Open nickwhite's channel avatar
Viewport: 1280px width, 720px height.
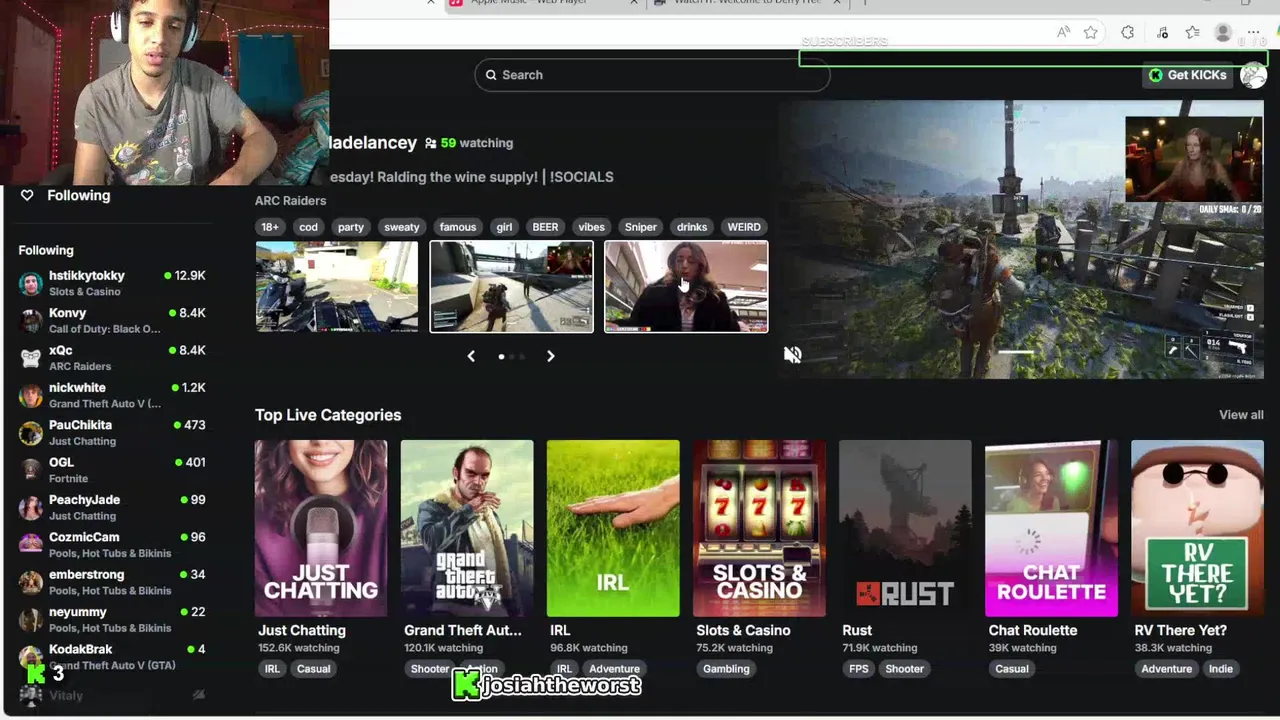[x=31, y=395]
